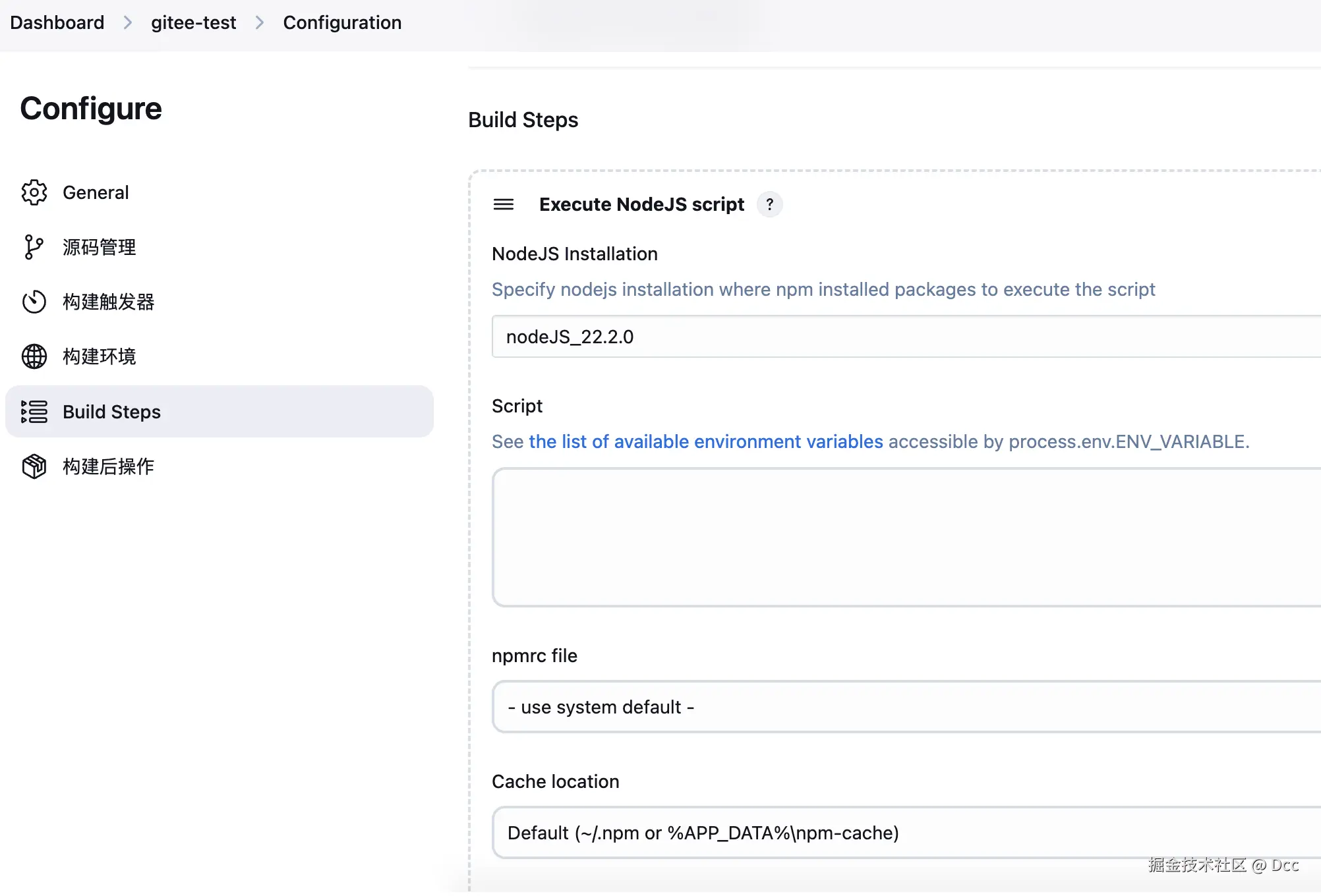Select Build Steps in sidebar
Screen dimensions: 1321x896
[111, 412]
